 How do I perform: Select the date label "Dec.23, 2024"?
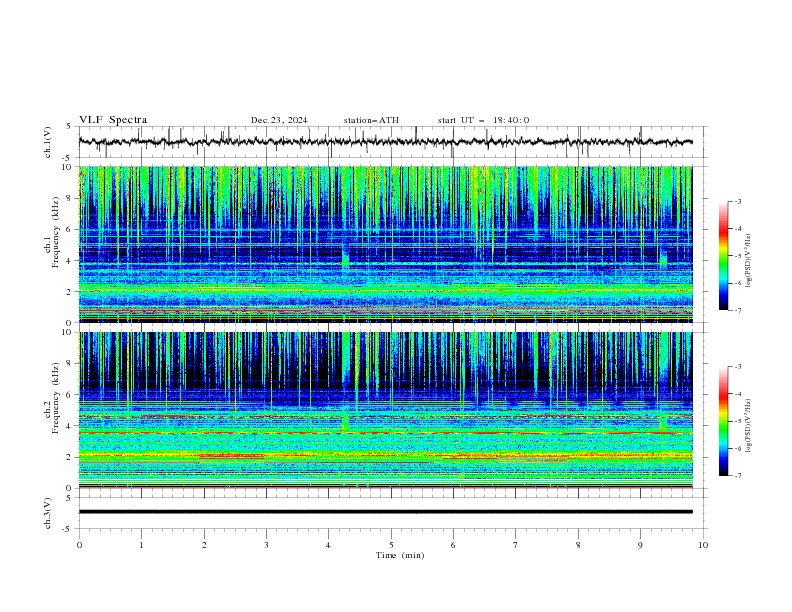(x=279, y=120)
